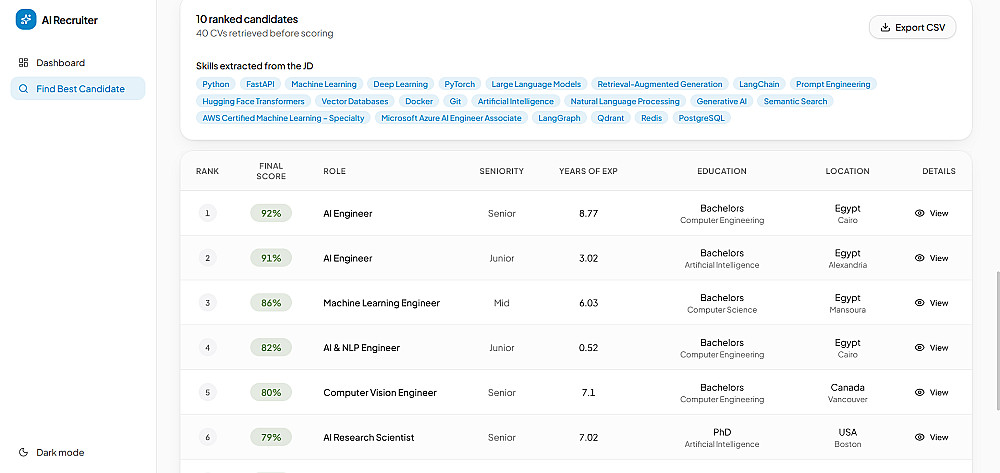The height and width of the screenshot is (473, 1000).
Task: Click the Python skill tag
Action: [x=216, y=84]
